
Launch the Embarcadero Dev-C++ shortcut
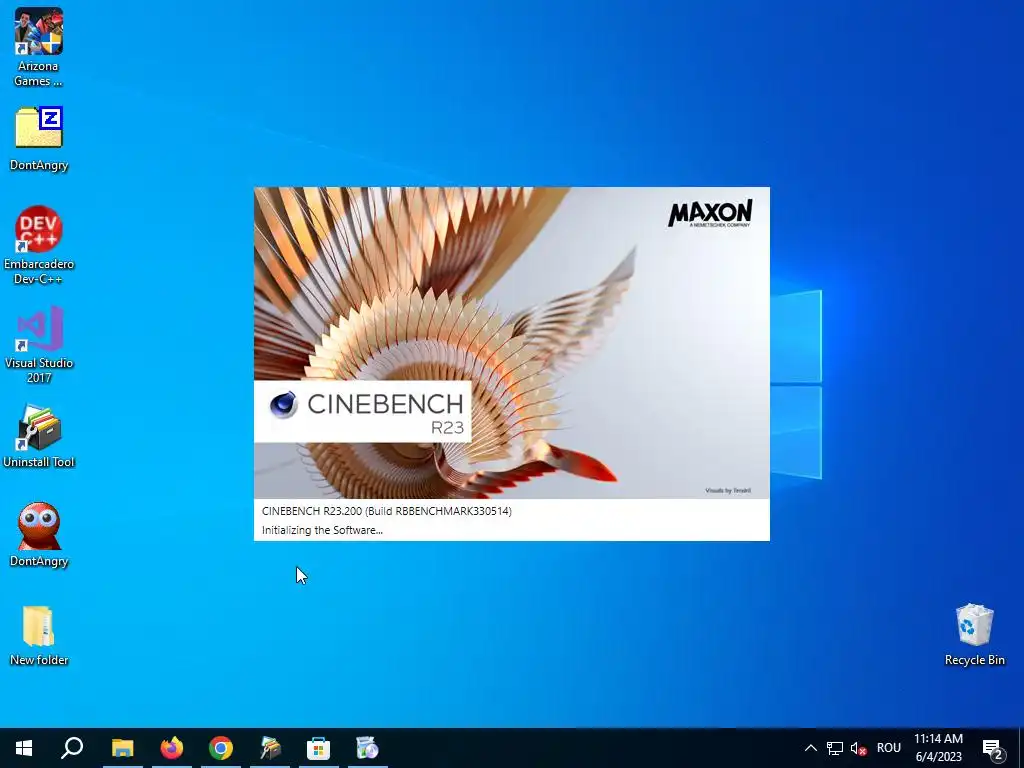coord(39,245)
